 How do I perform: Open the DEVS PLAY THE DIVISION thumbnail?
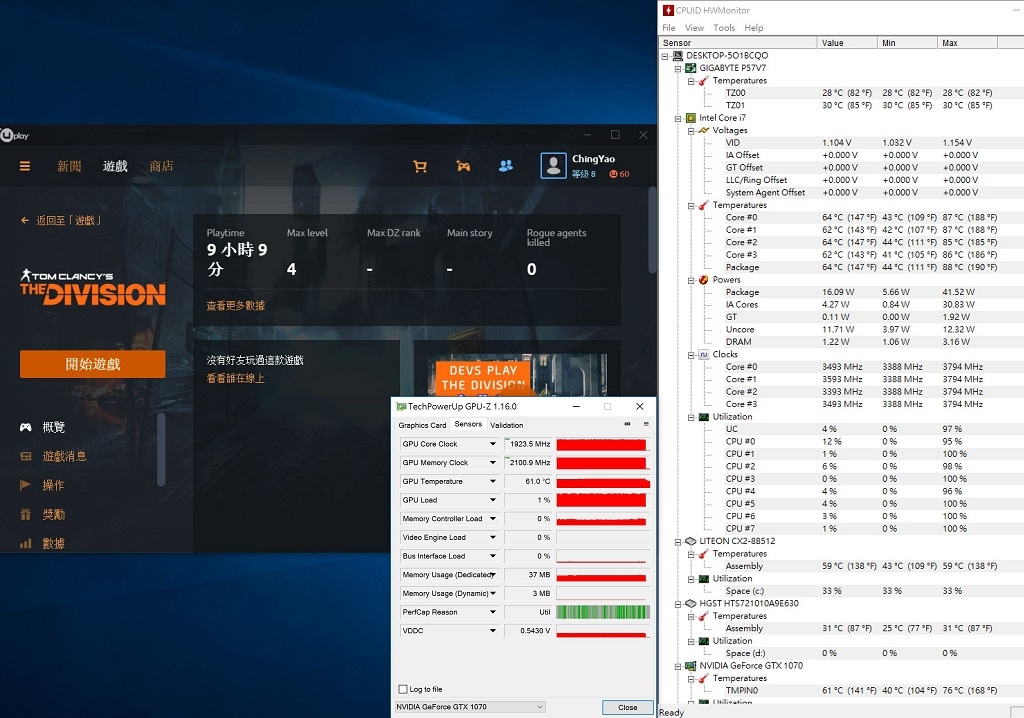point(517,375)
